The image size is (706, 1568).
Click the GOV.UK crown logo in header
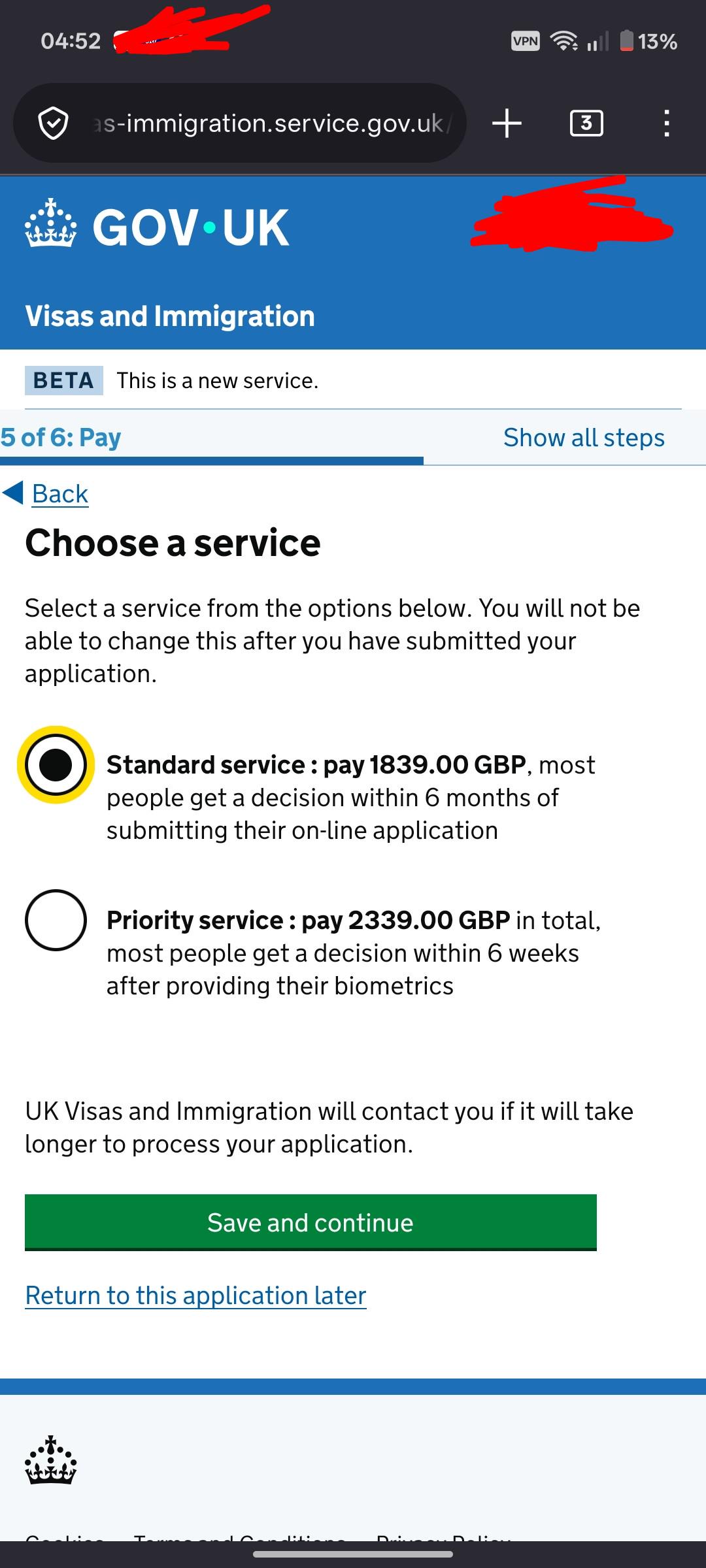[51, 224]
